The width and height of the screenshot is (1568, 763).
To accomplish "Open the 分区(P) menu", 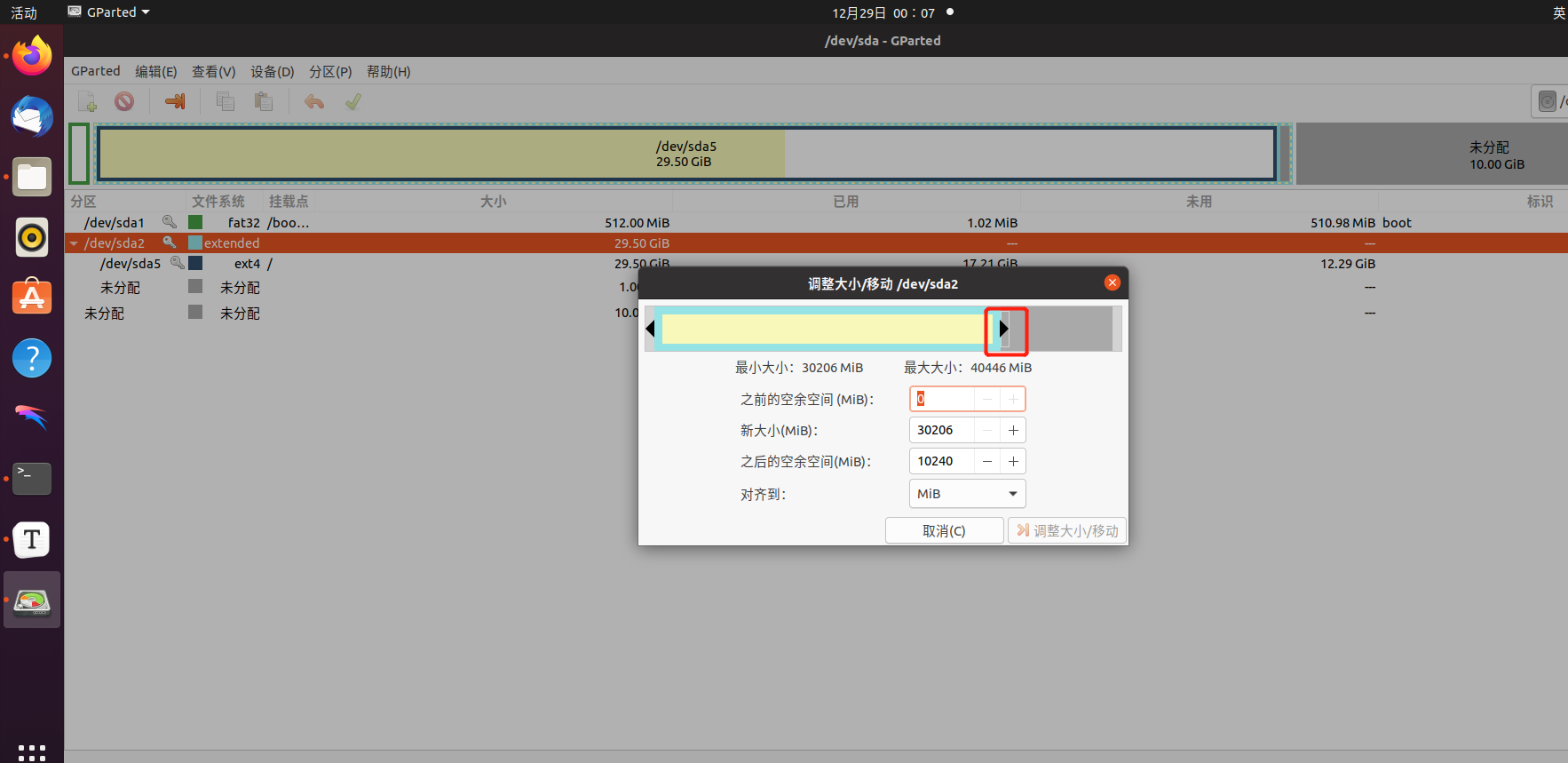I will click(x=330, y=72).
